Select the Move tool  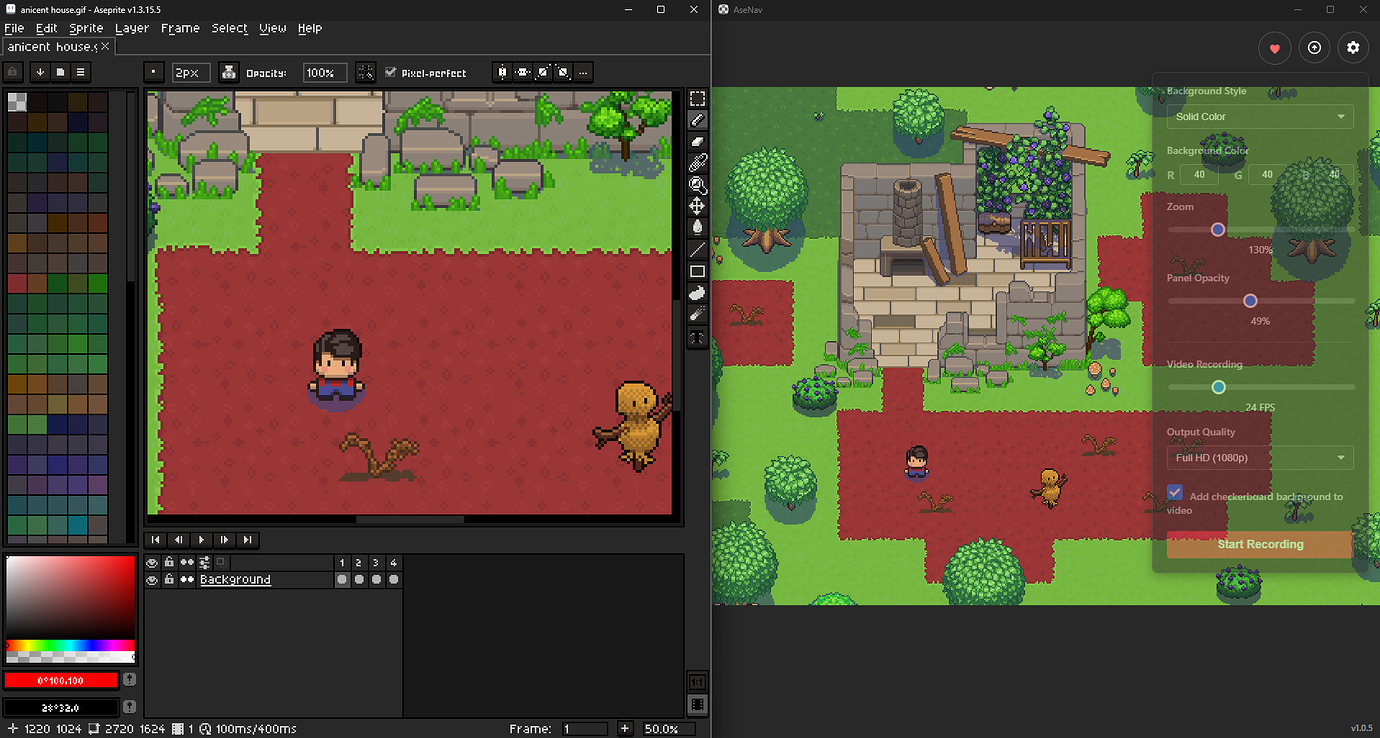point(697,206)
